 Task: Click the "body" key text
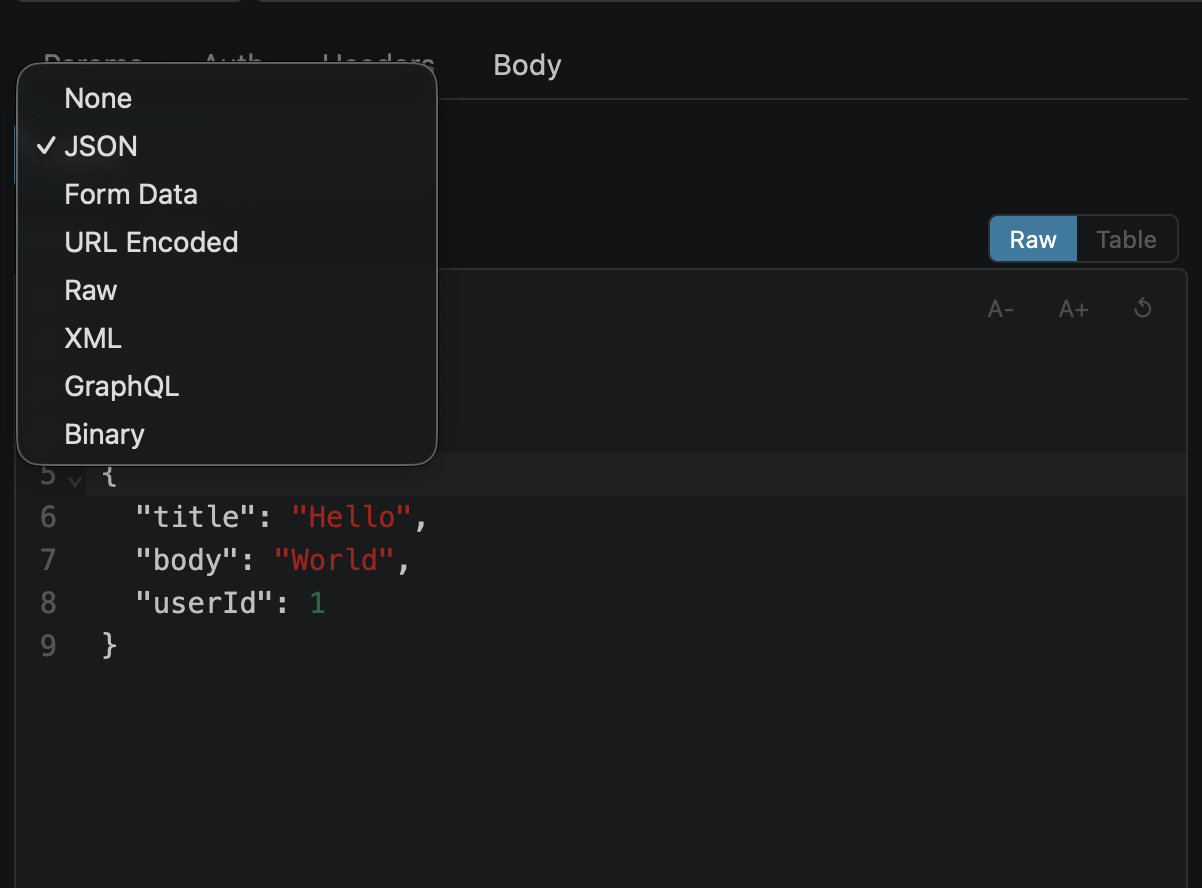pos(188,560)
